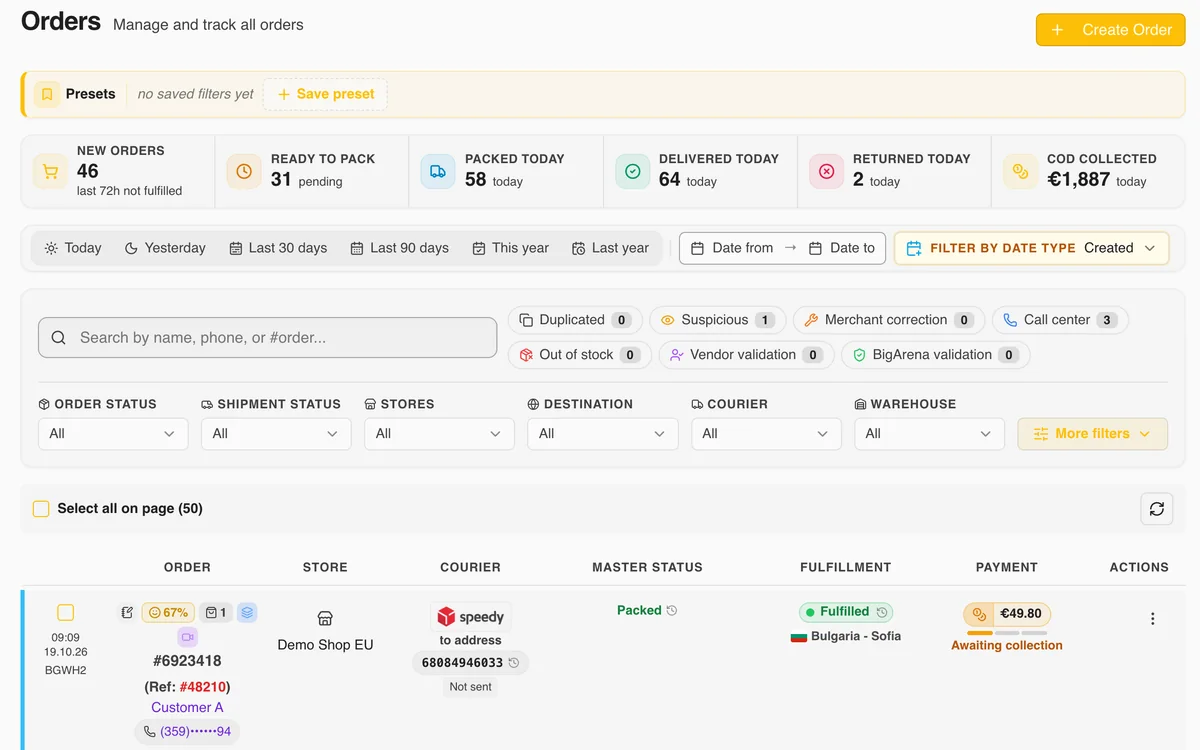
Task: Open the Courier dropdown
Action: [x=766, y=433]
